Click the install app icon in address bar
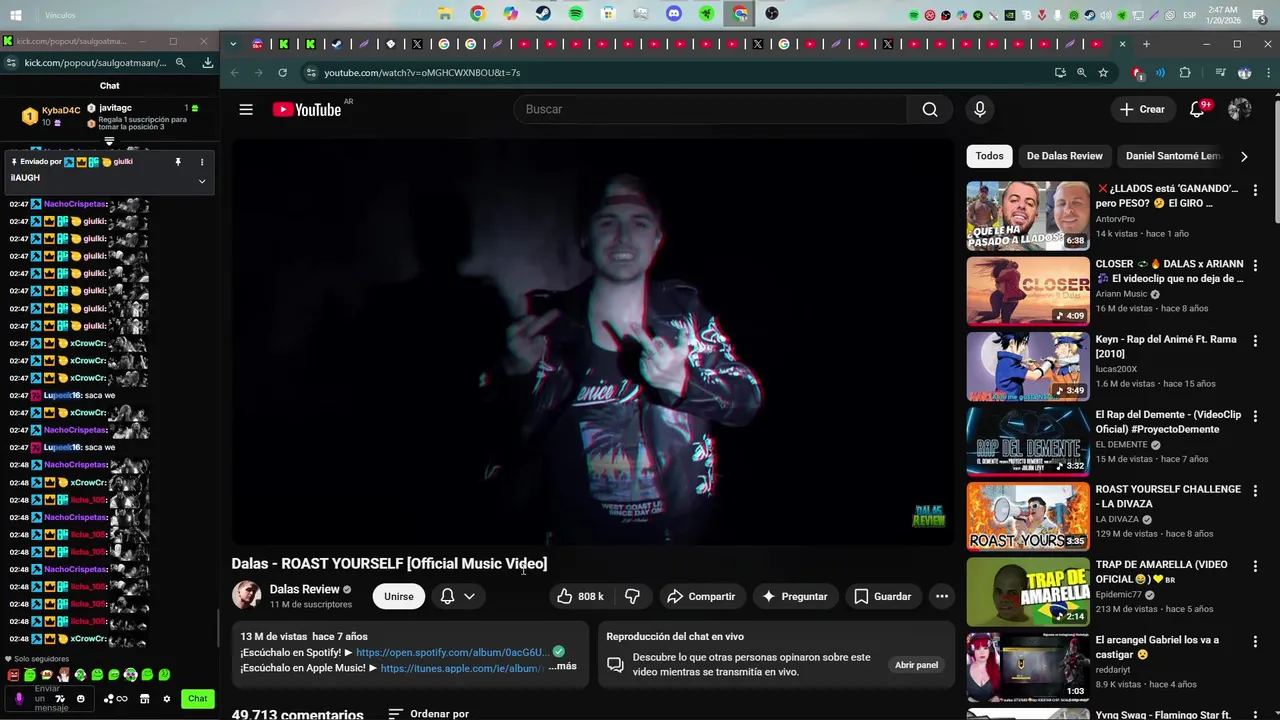 point(1060,73)
